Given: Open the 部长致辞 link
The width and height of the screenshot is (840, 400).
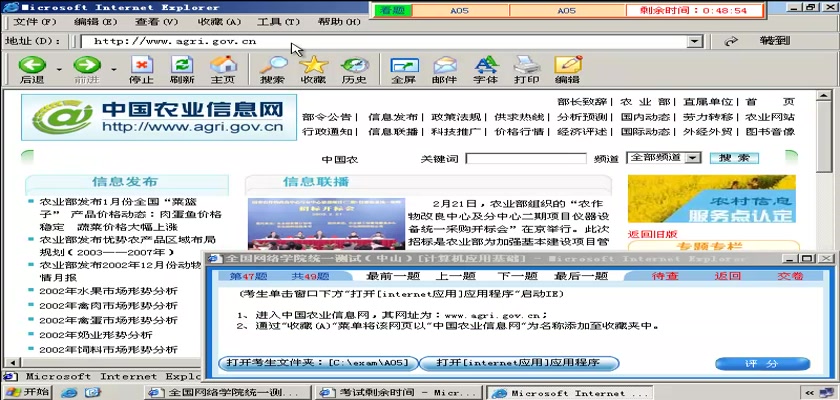Looking at the screenshot, I should click(582, 102).
